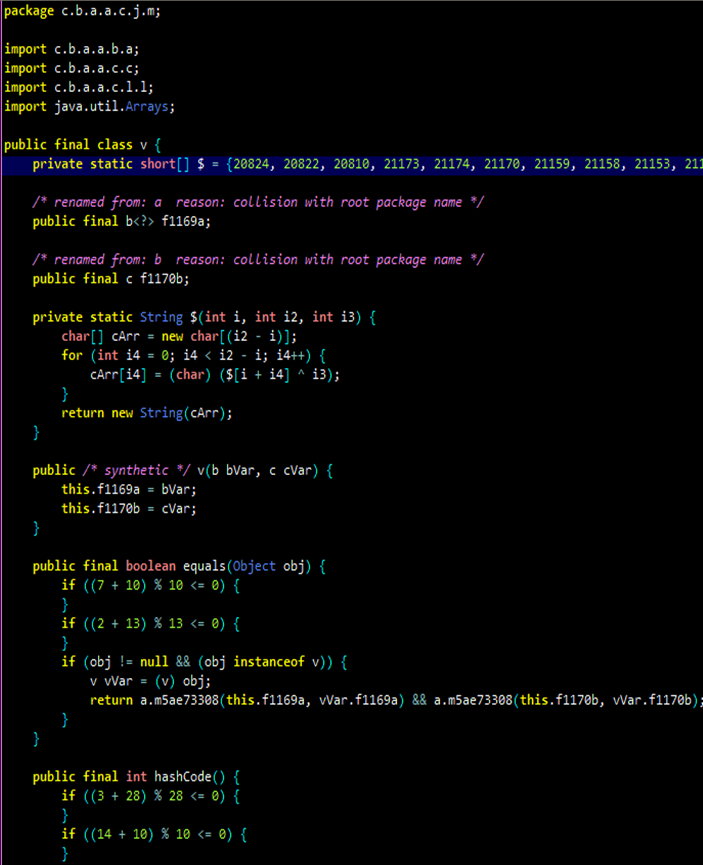Click the for loop header with i4

point(194,355)
